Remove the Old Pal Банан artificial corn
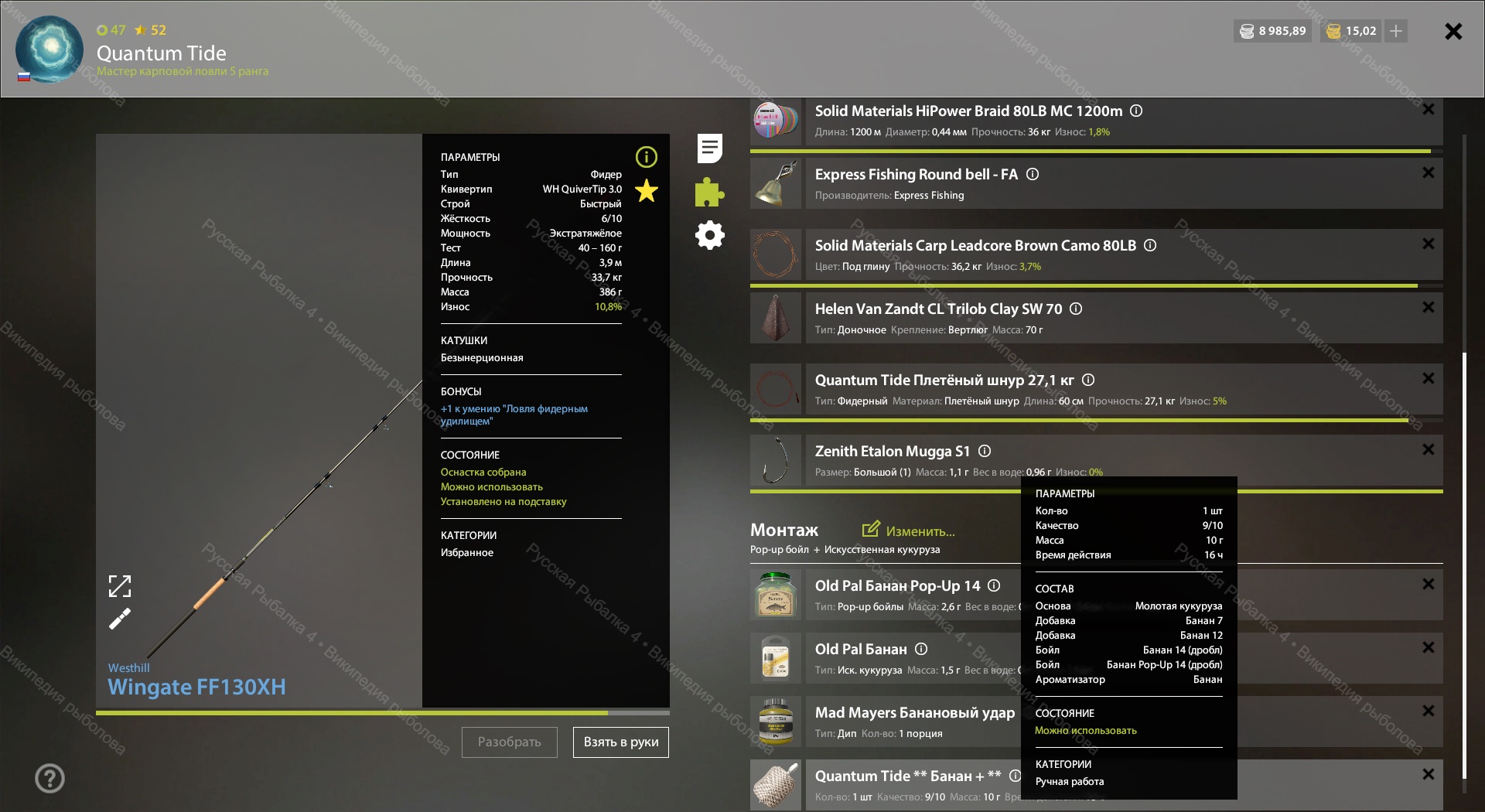The width and height of the screenshot is (1485, 812). tap(1429, 648)
